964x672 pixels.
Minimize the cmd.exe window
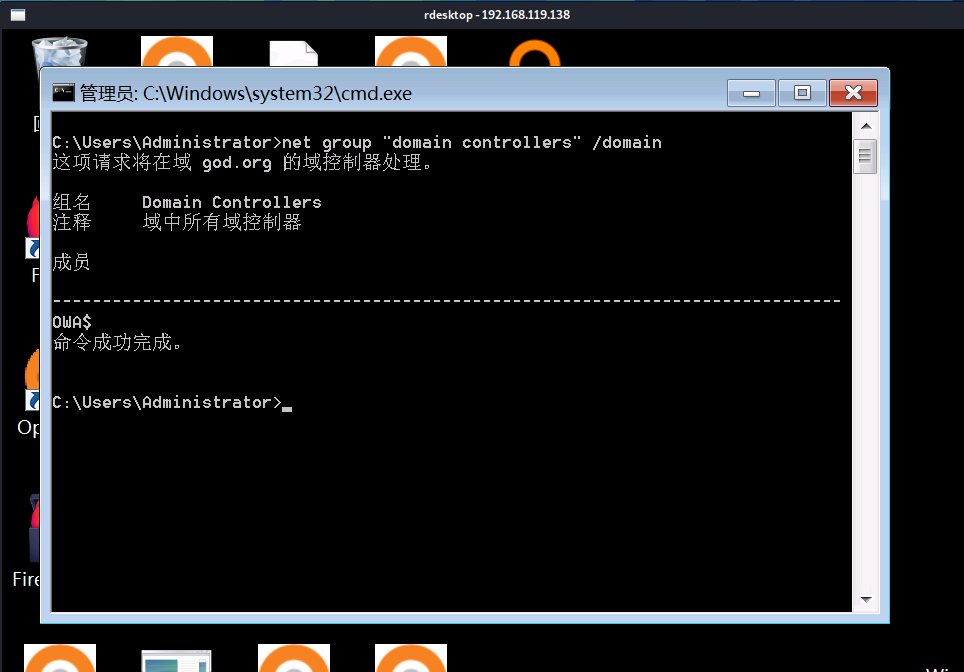[x=751, y=93]
